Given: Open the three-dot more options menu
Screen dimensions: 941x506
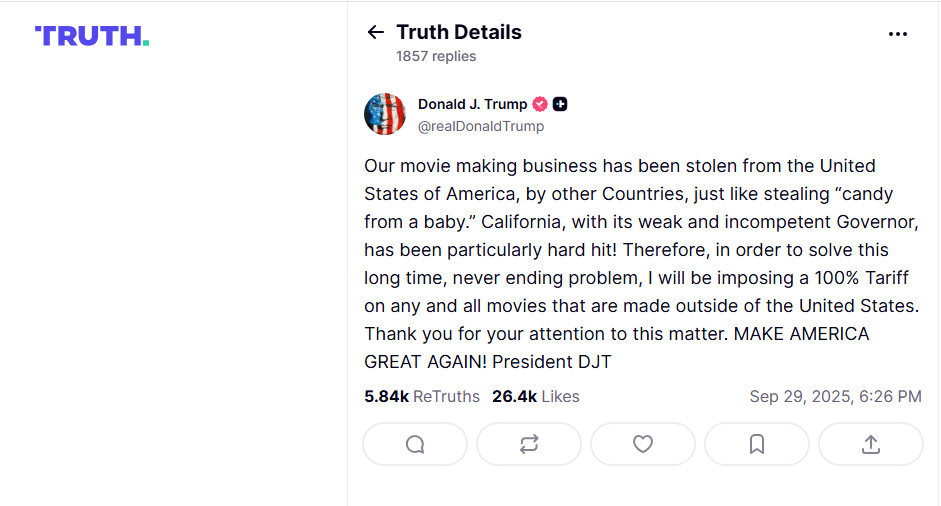Looking at the screenshot, I should 898,34.
